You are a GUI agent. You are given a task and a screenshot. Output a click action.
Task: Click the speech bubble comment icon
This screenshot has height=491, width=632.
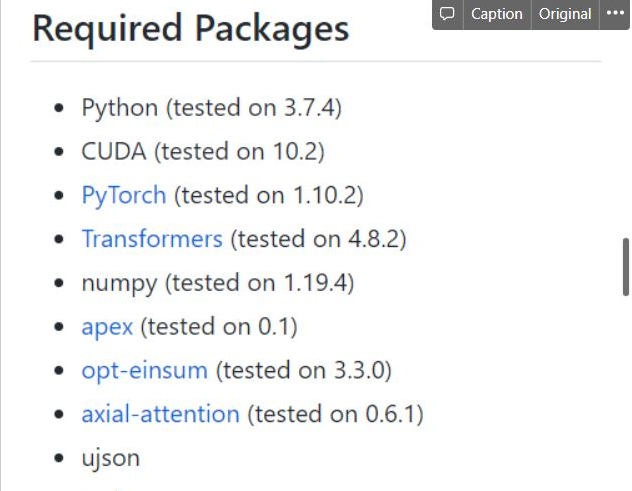tap(447, 14)
